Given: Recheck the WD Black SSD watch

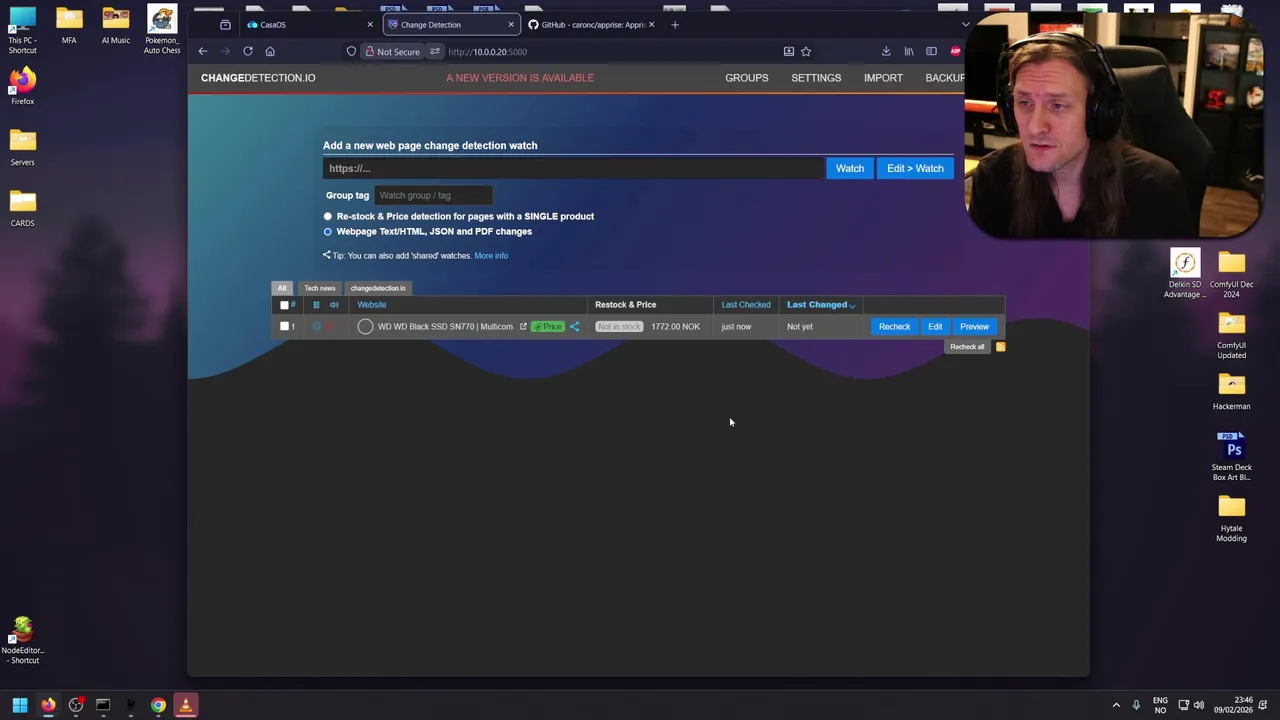Looking at the screenshot, I should 894,327.
